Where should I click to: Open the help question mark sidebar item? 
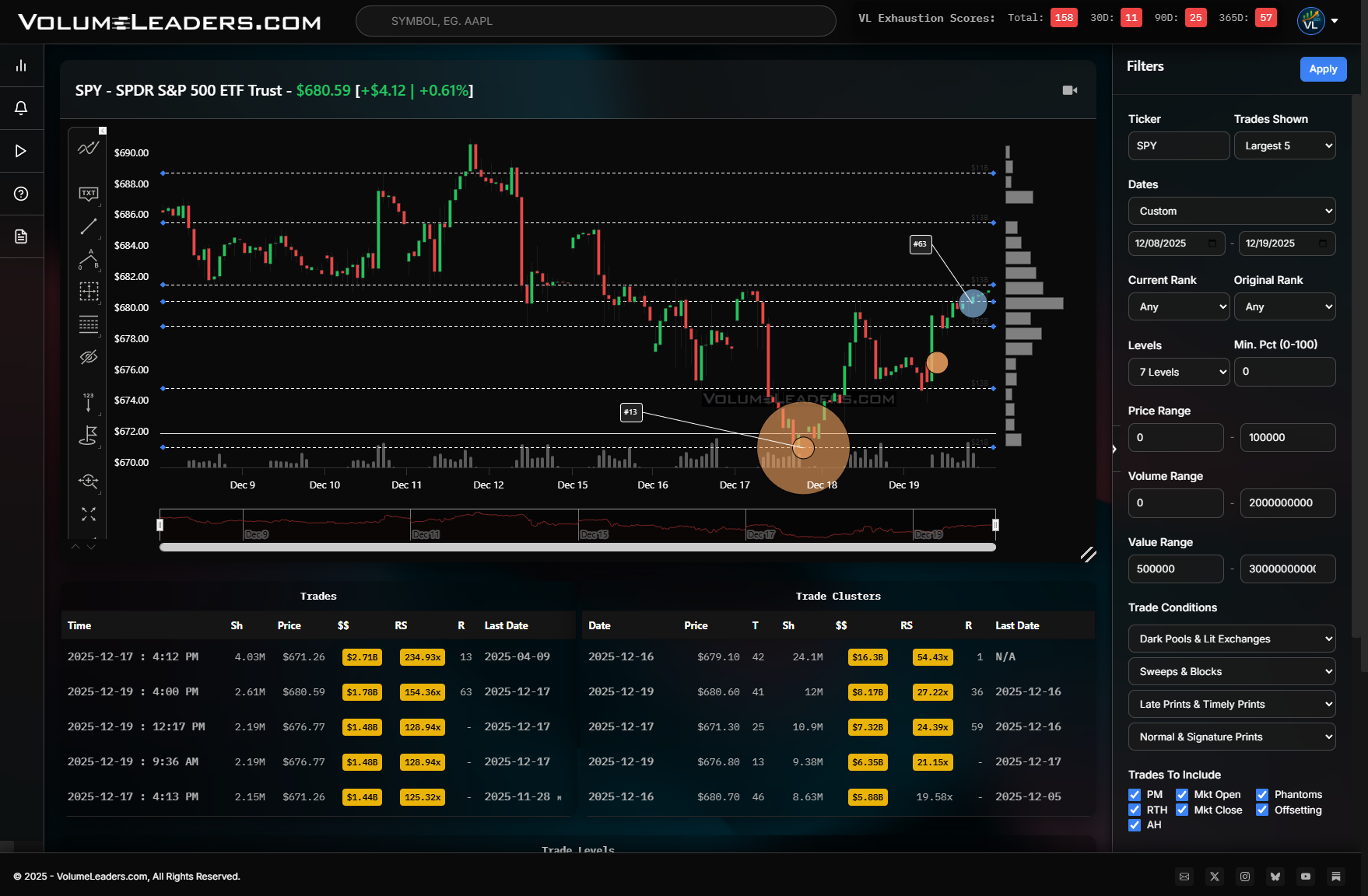pyautogui.click(x=21, y=194)
